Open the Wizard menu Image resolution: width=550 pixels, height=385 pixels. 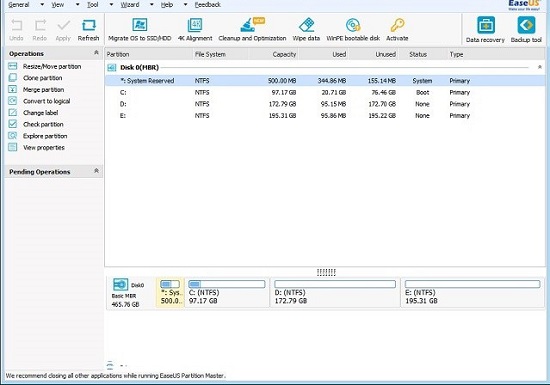click(130, 5)
